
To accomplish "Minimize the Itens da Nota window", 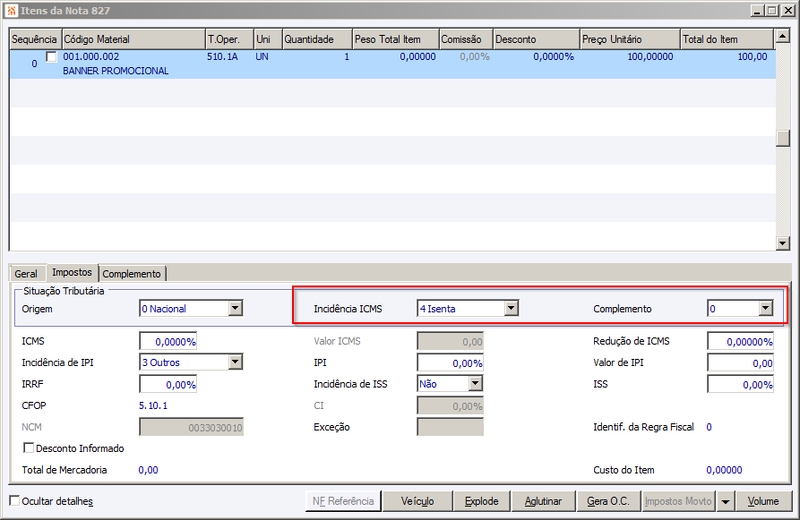I will (x=757, y=10).
